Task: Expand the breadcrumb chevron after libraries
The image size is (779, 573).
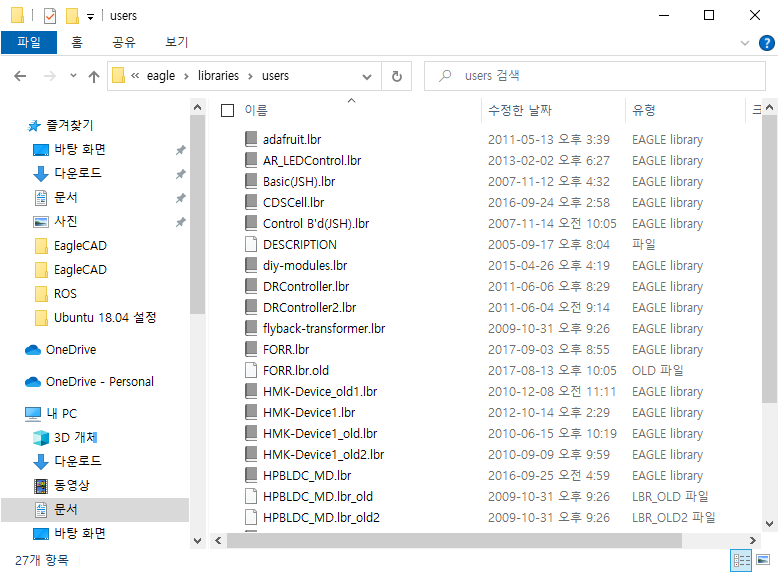Action: 250,77
